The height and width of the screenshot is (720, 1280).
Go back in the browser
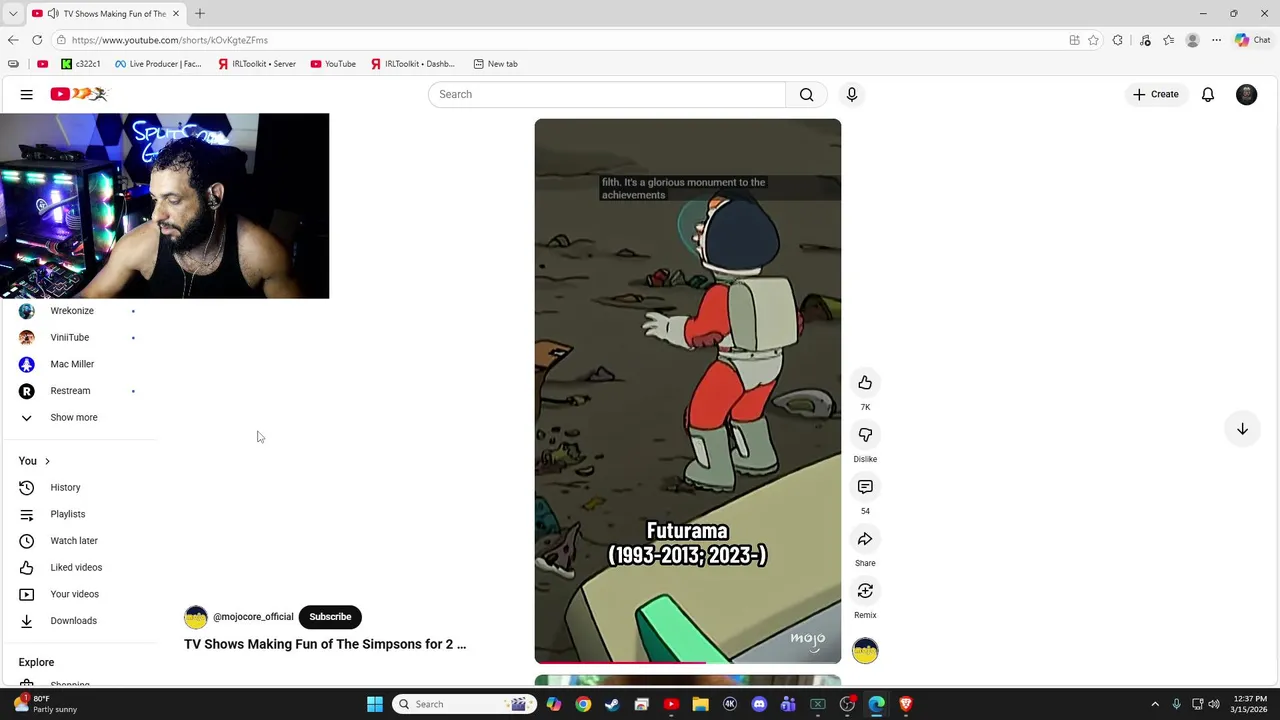point(13,40)
